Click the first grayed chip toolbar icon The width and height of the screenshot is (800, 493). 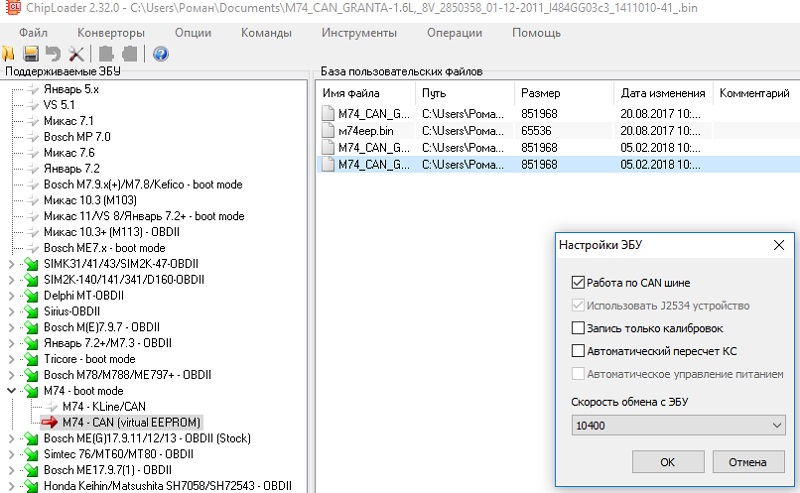tap(104, 53)
